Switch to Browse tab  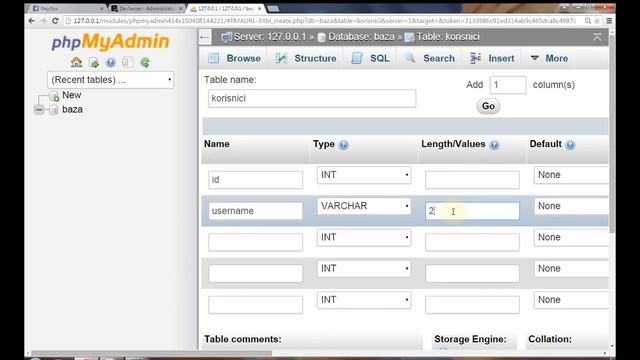[234, 58]
